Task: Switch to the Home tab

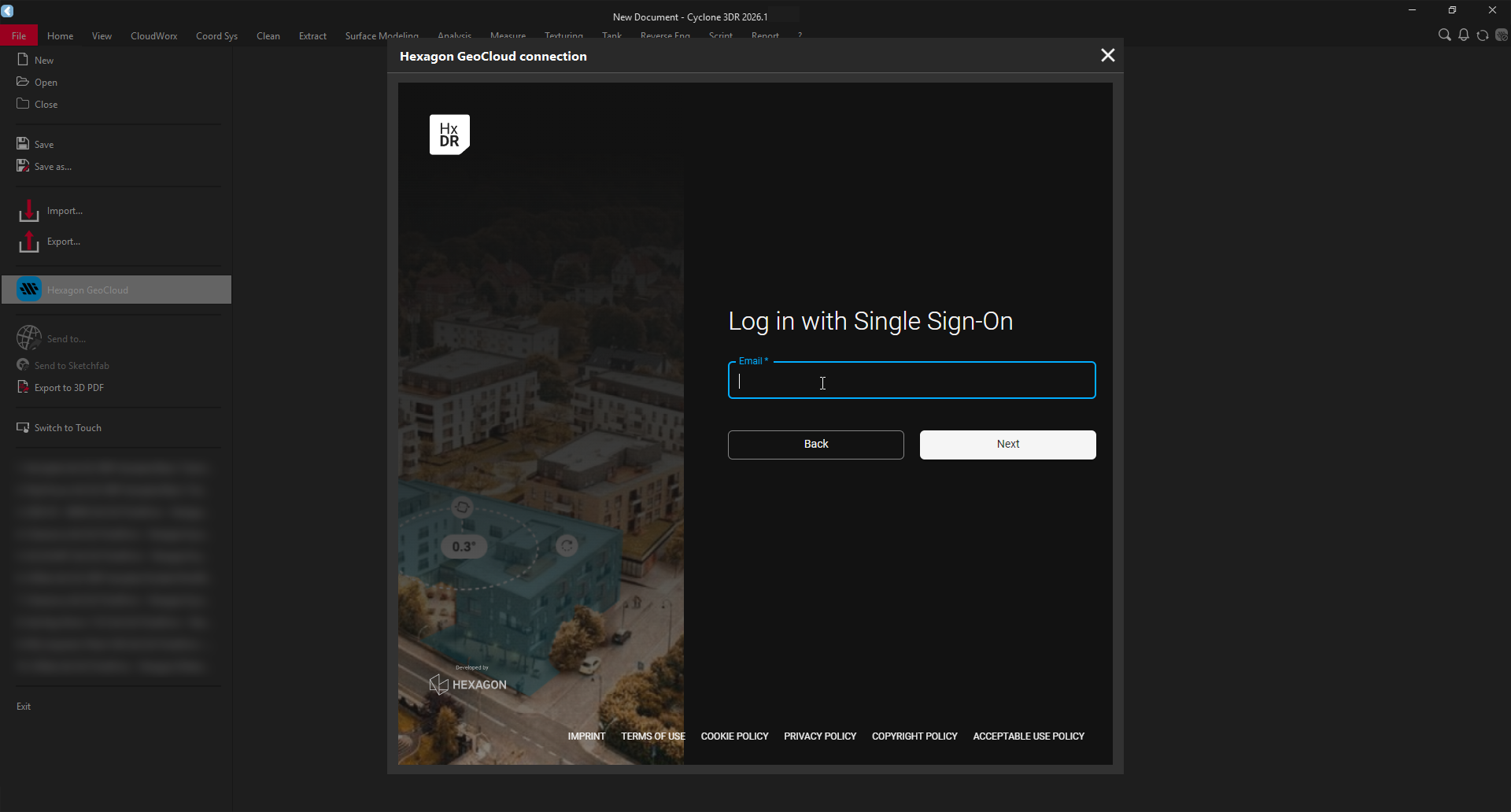Action: (61, 35)
